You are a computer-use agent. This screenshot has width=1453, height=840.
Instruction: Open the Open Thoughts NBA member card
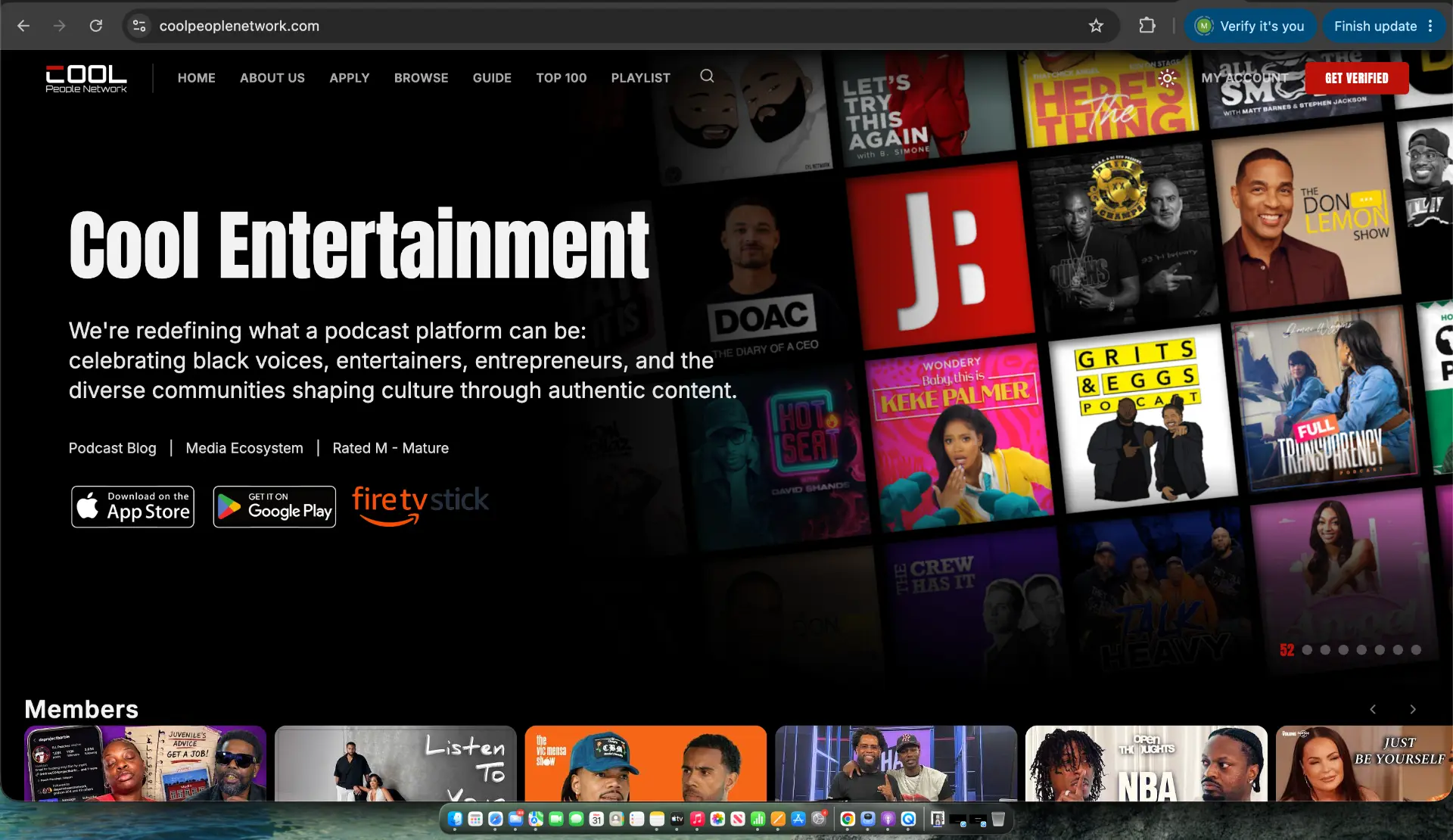[1147, 764]
